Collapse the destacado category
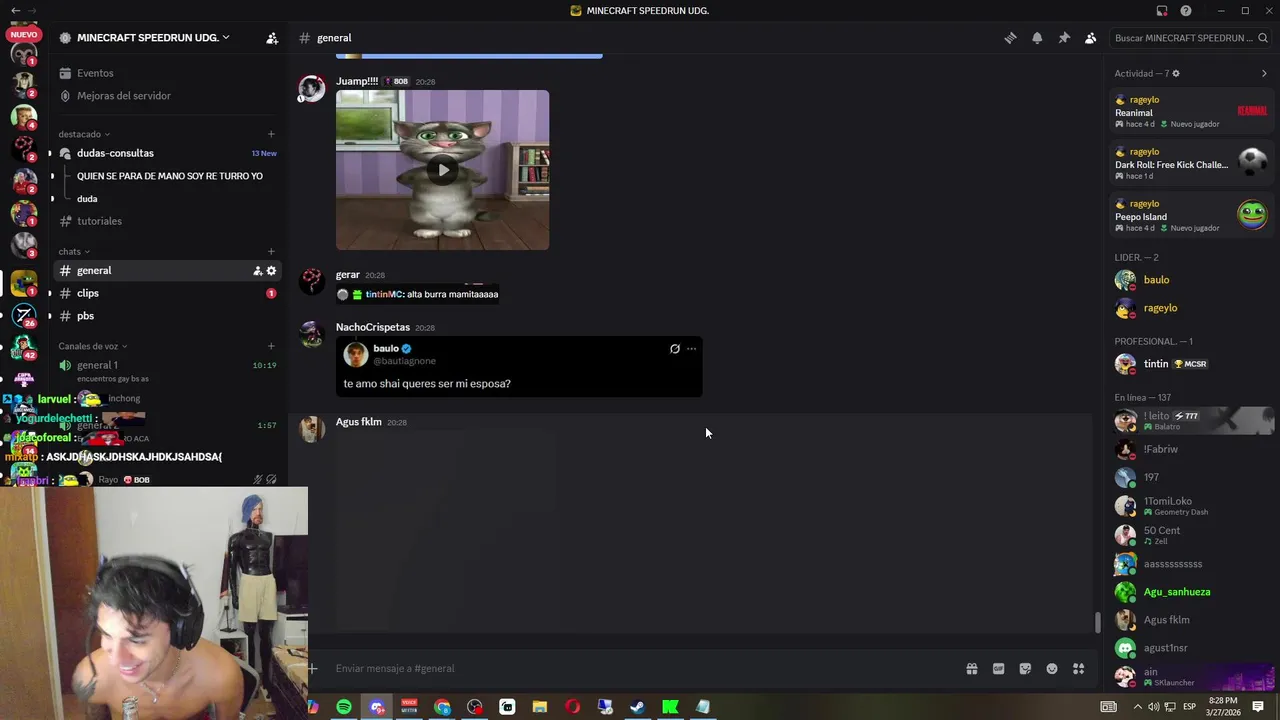This screenshot has width=1280, height=720. click(x=84, y=134)
